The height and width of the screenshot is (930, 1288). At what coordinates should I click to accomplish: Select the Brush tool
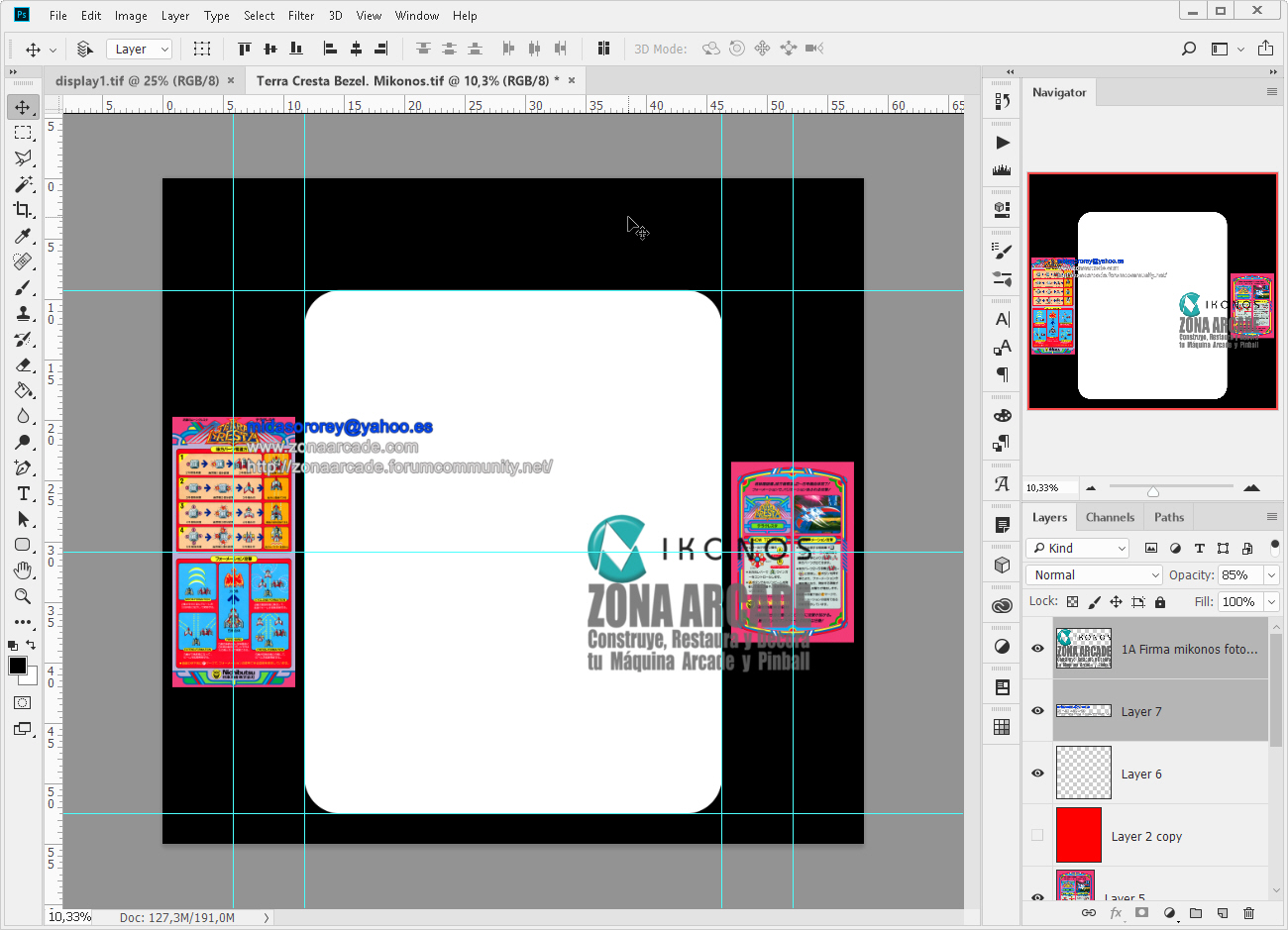pos(23,287)
